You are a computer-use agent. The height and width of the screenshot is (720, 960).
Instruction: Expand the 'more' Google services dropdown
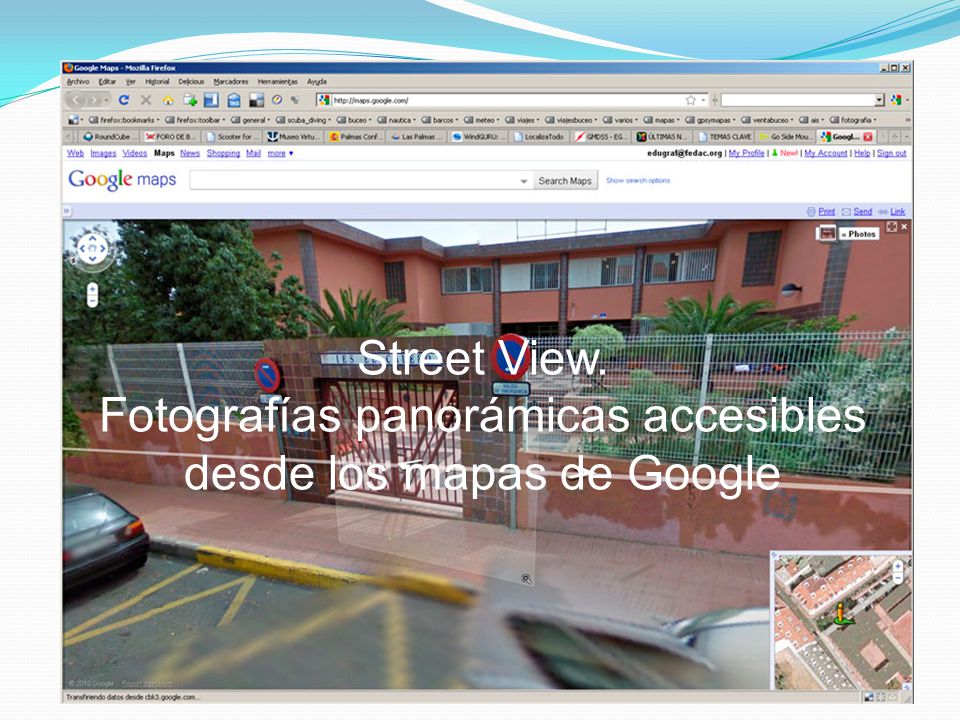tap(280, 153)
